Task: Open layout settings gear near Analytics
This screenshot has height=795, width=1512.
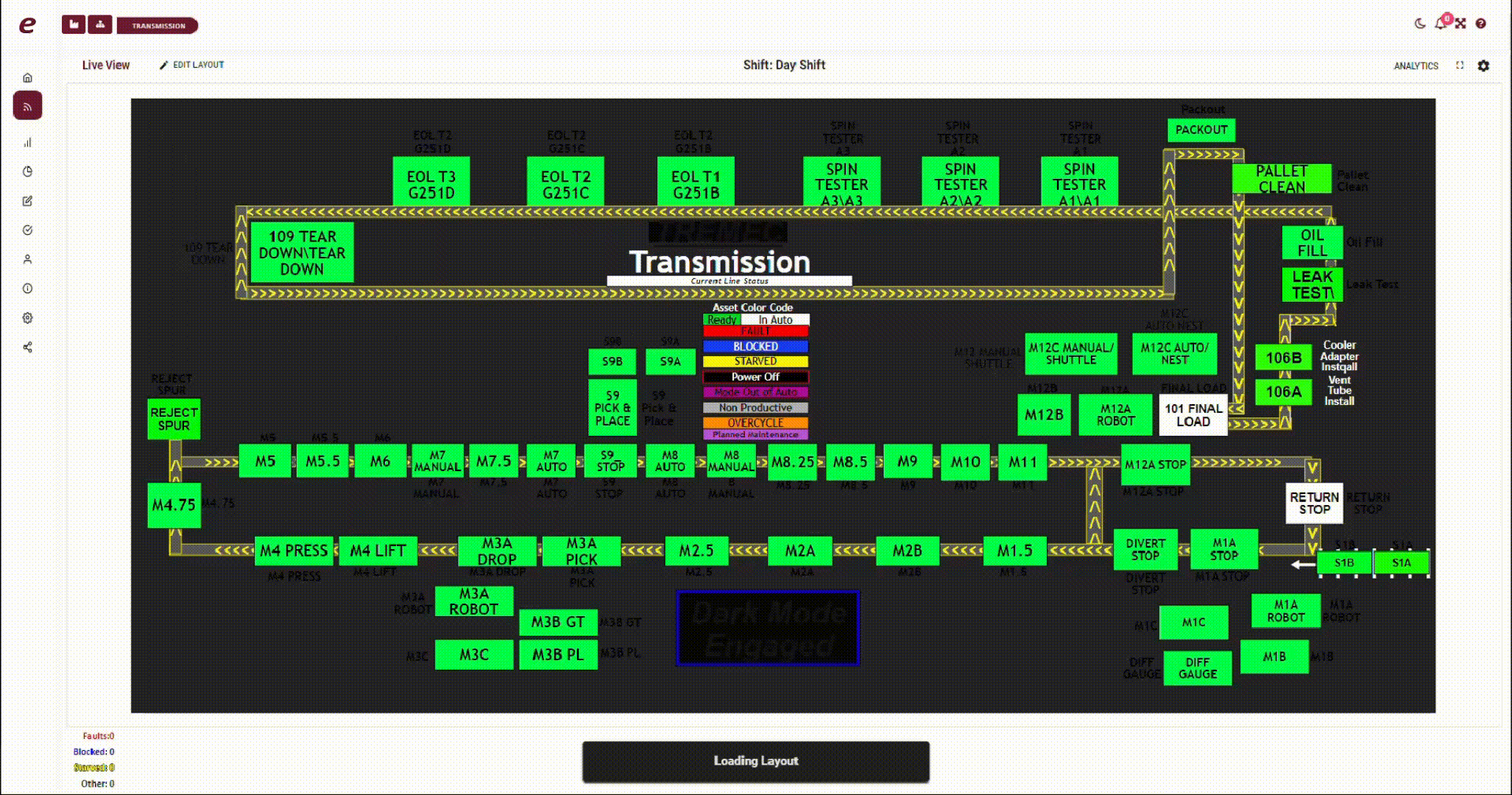Action: (x=1483, y=66)
